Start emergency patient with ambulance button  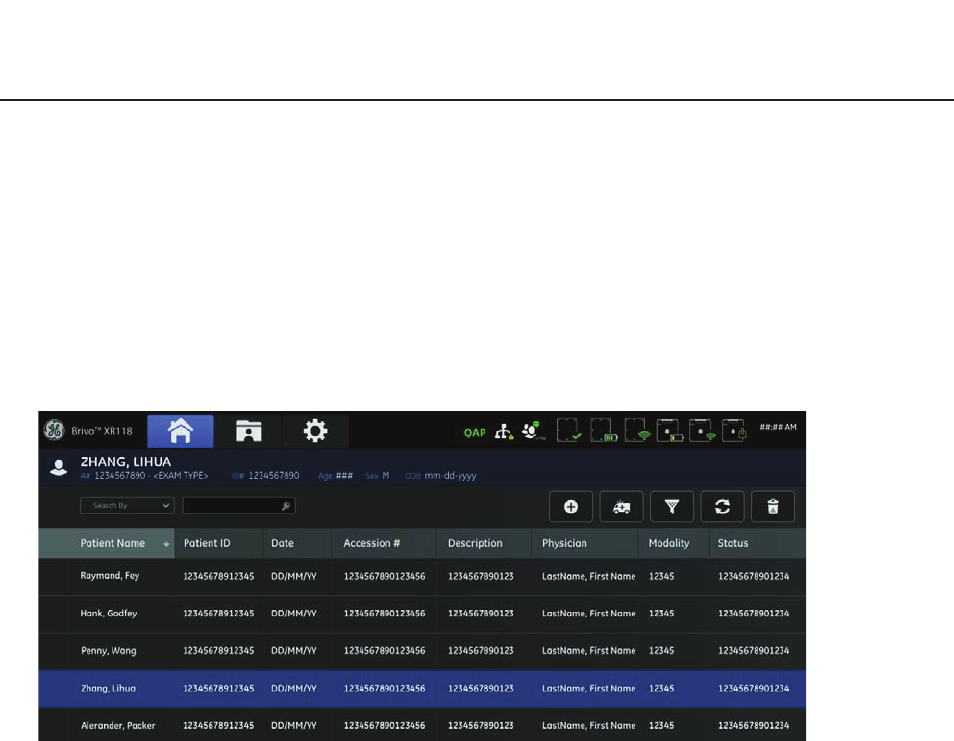(x=621, y=507)
